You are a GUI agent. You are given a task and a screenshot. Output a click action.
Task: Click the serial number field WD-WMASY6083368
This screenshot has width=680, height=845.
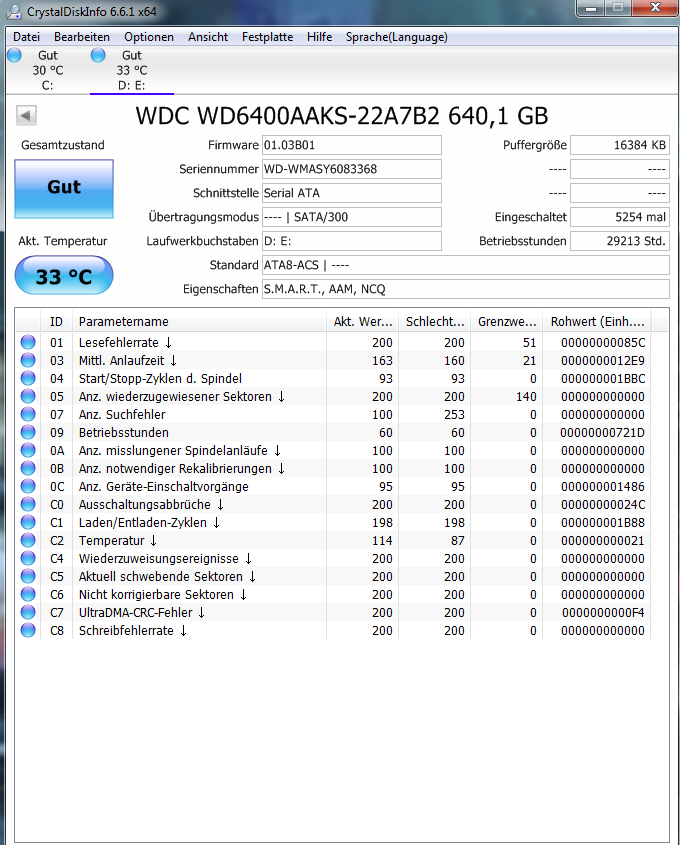coord(352,169)
